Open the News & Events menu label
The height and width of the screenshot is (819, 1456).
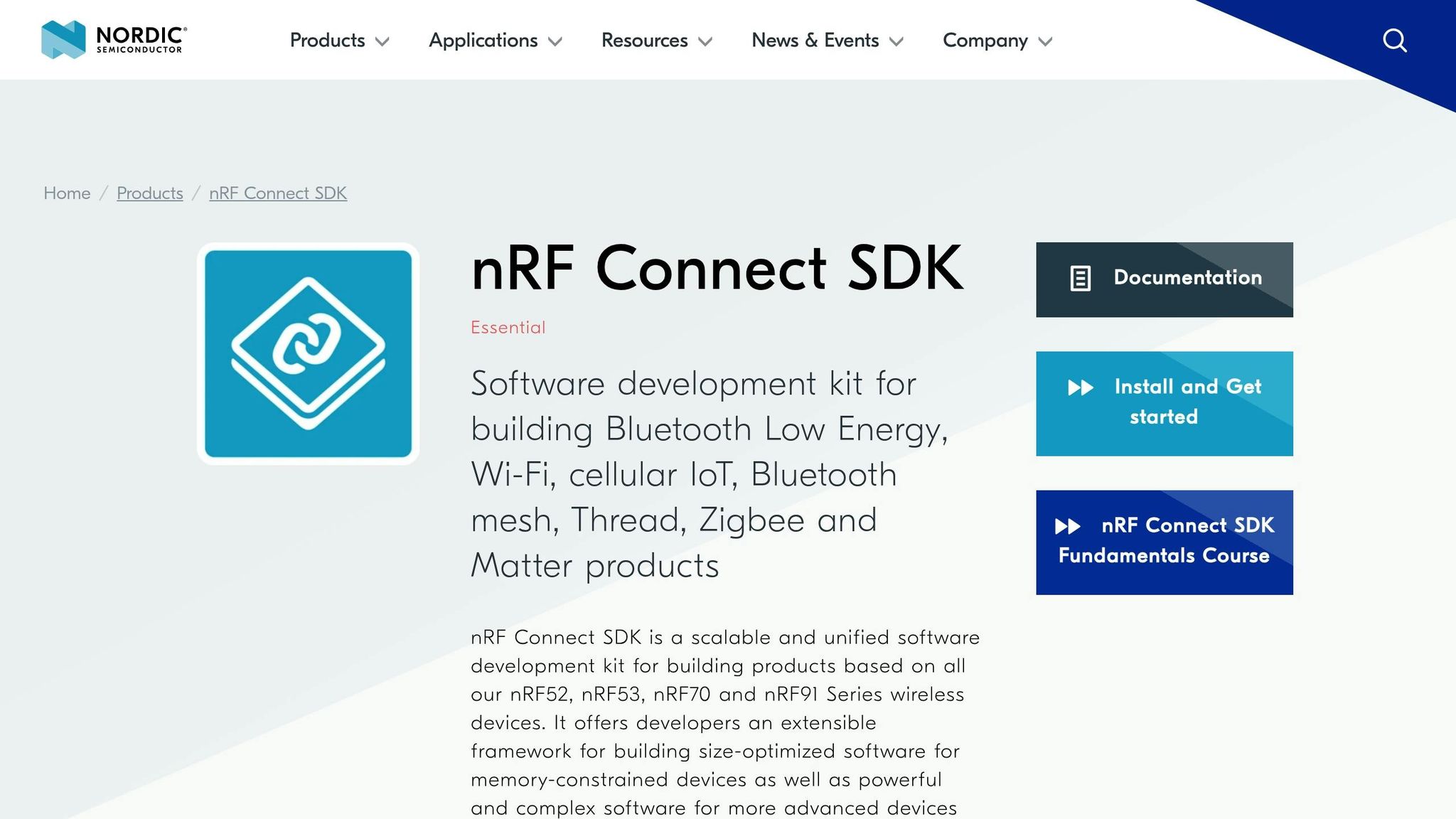815,41
